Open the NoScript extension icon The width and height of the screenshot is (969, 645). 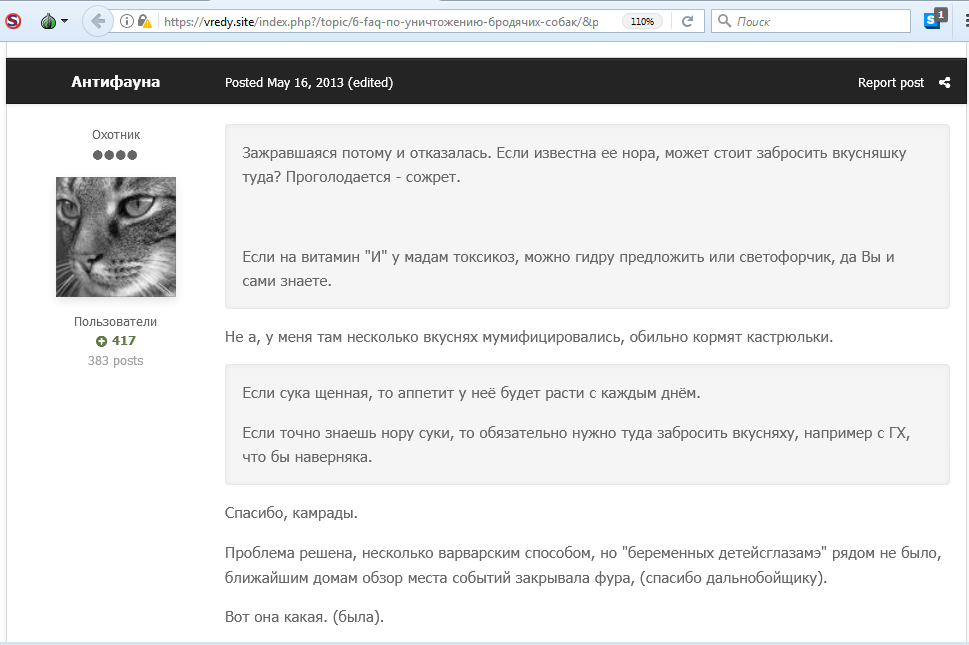coord(13,21)
